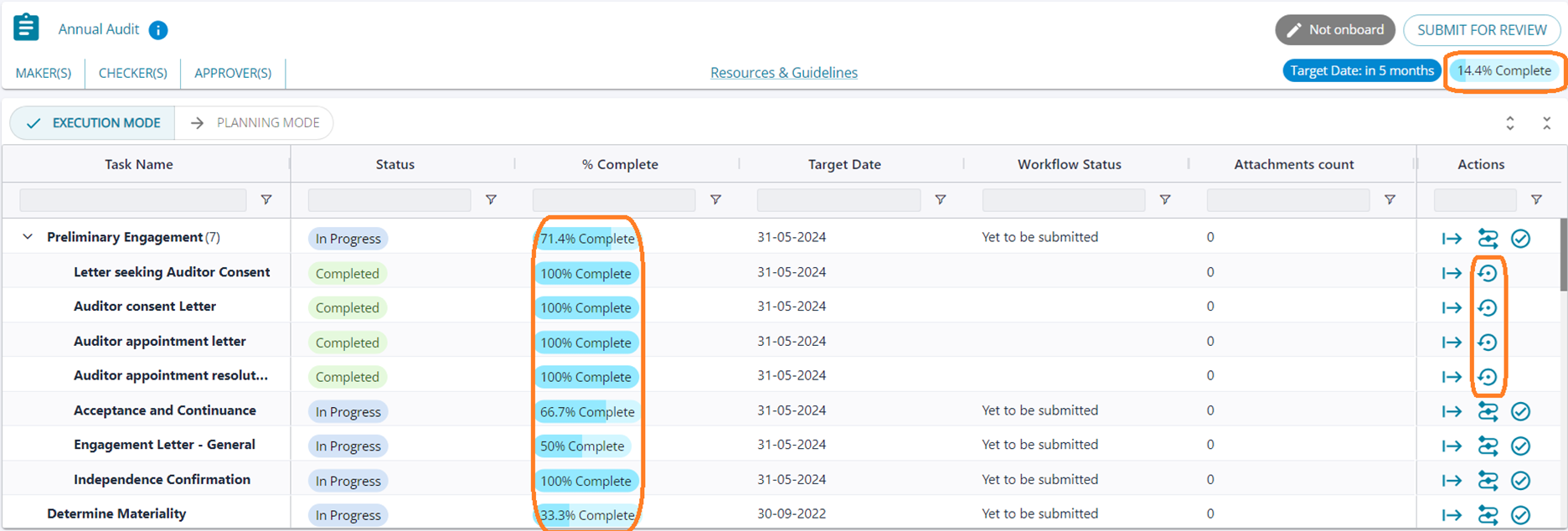Click the Annual Audit clipboard icon
The image size is (1568, 531).
(x=26, y=27)
